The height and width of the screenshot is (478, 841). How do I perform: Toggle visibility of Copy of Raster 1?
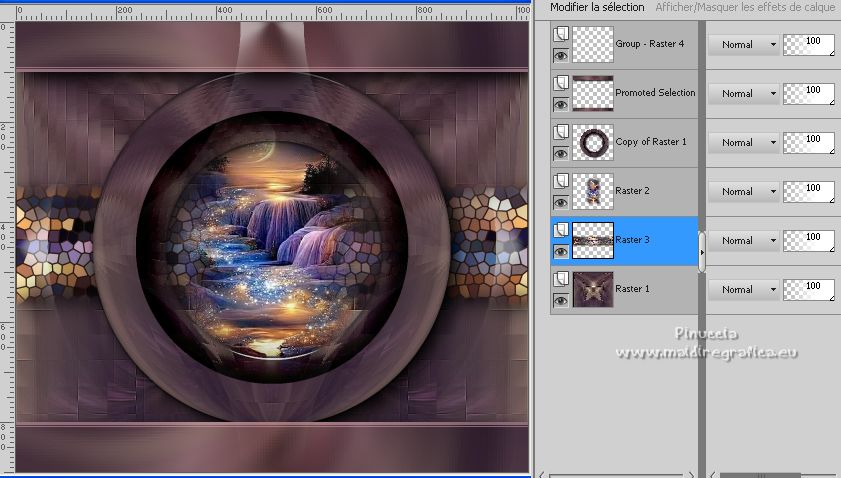pos(560,153)
